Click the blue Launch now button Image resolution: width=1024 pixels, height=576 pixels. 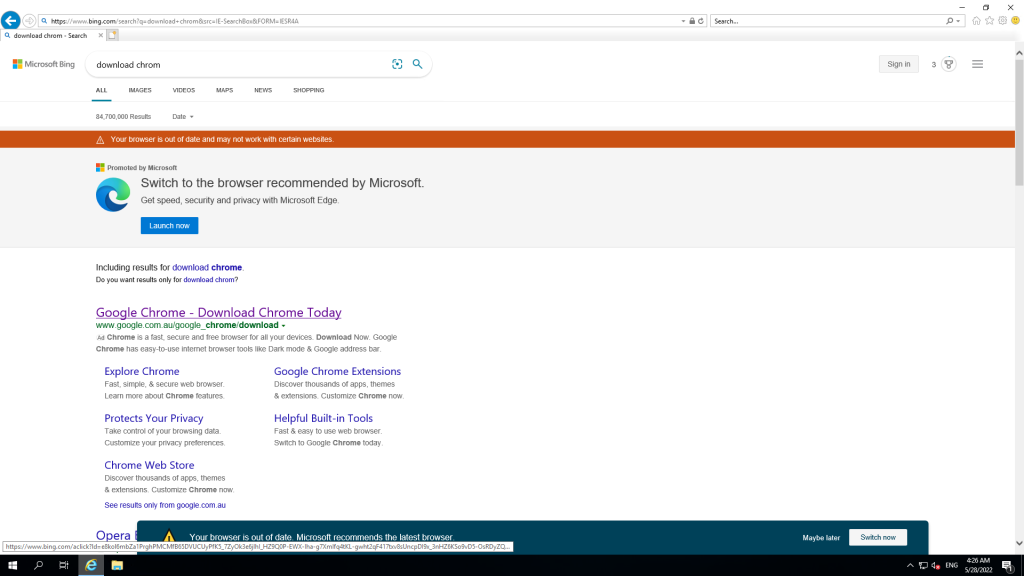[x=169, y=226]
